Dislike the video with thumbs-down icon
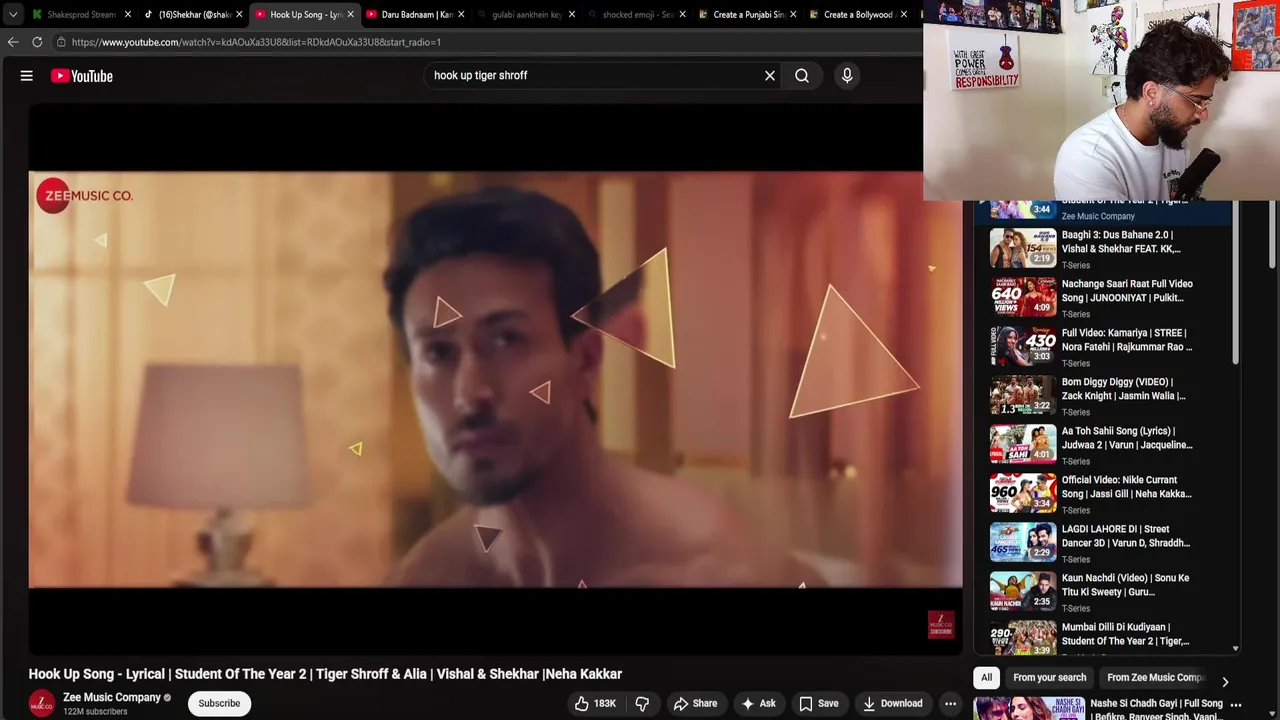 click(x=642, y=704)
